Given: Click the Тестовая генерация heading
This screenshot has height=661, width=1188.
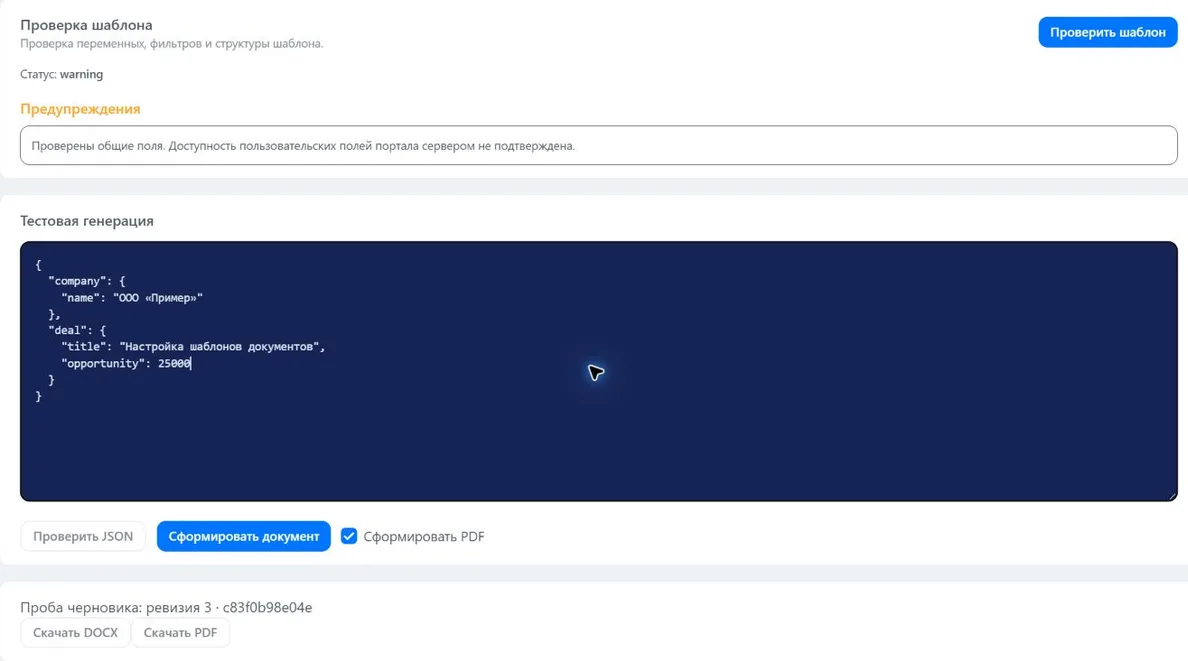Looking at the screenshot, I should 87,221.
